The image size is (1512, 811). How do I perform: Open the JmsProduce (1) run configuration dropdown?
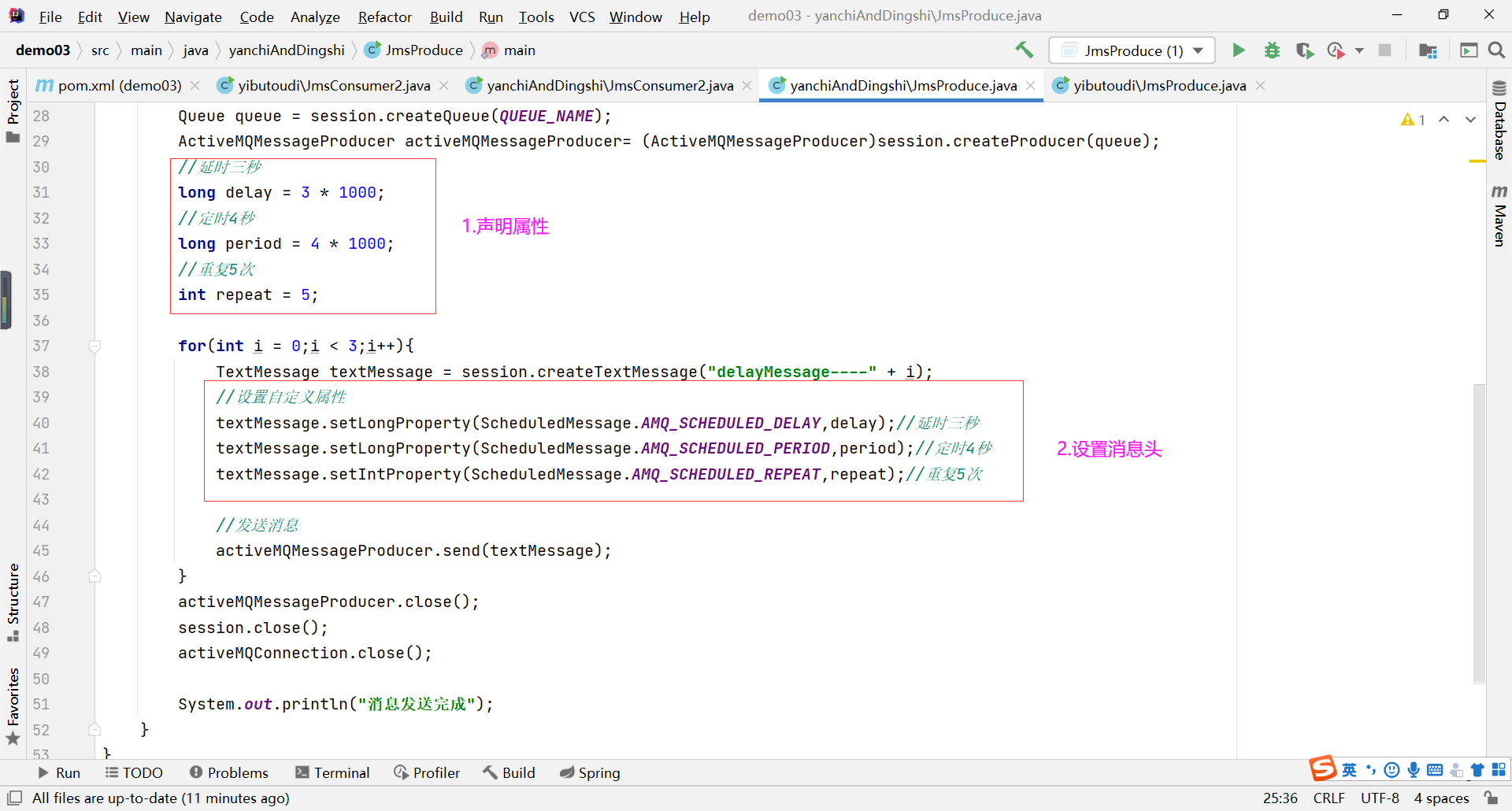1132,50
